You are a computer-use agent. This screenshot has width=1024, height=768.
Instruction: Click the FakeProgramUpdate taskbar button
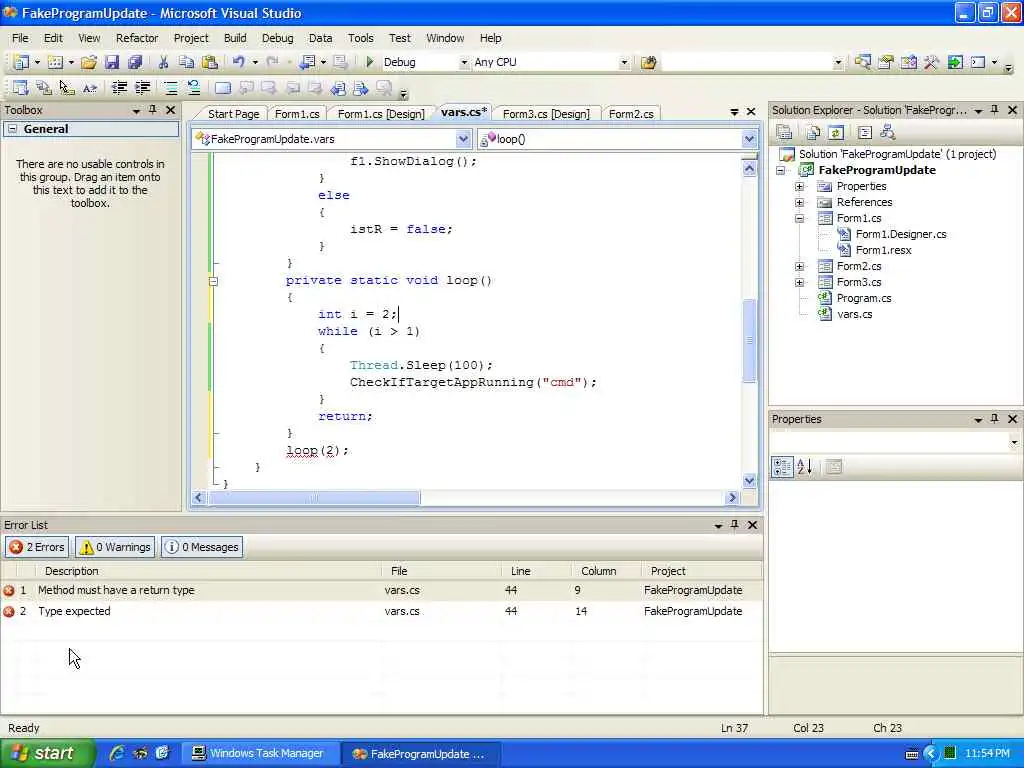pyautogui.click(x=421, y=753)
